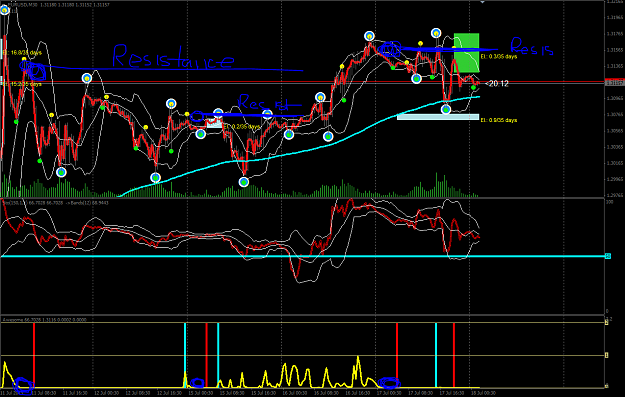
Task: Select the small light-blue rectangle beside 'EI: 0.2/35 days'
Action: pos(214,124)
